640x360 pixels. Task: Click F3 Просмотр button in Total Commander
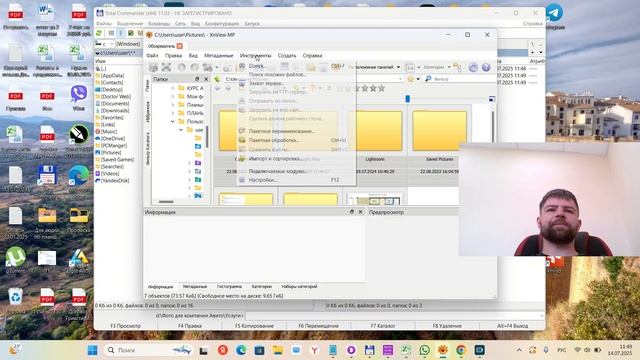tap(126, 326)
